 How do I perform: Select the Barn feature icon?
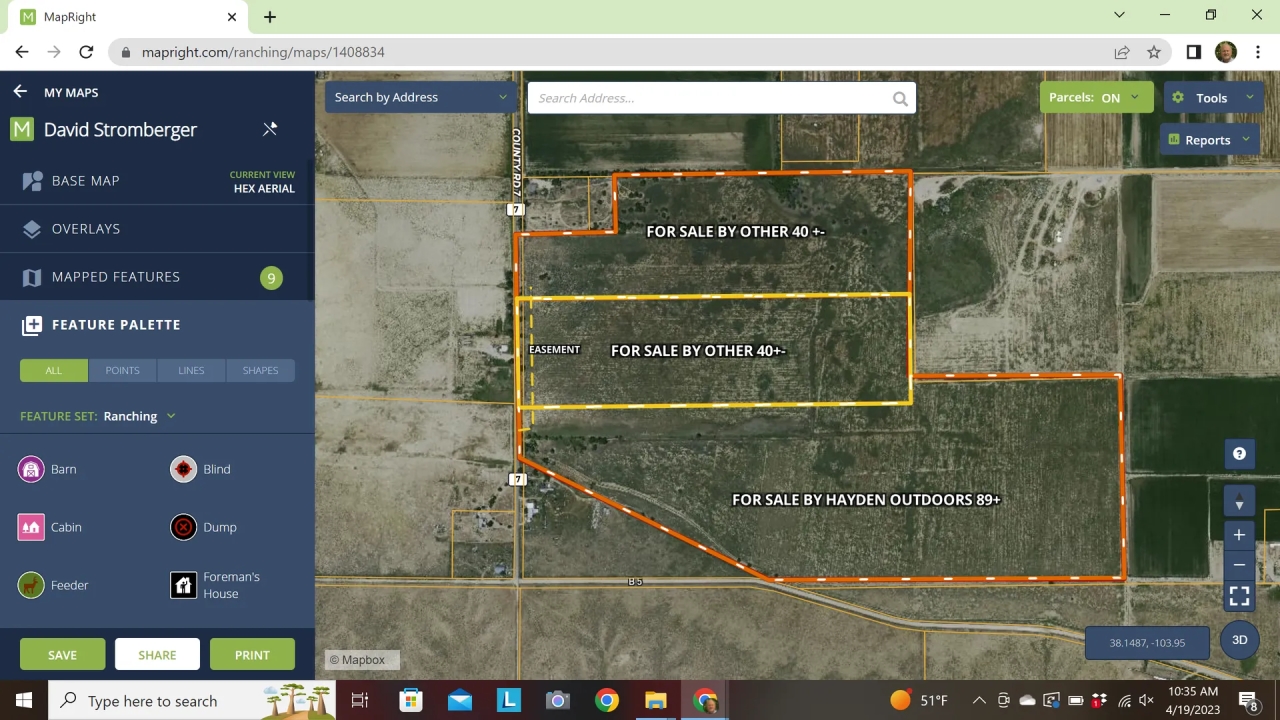[31, 469]
